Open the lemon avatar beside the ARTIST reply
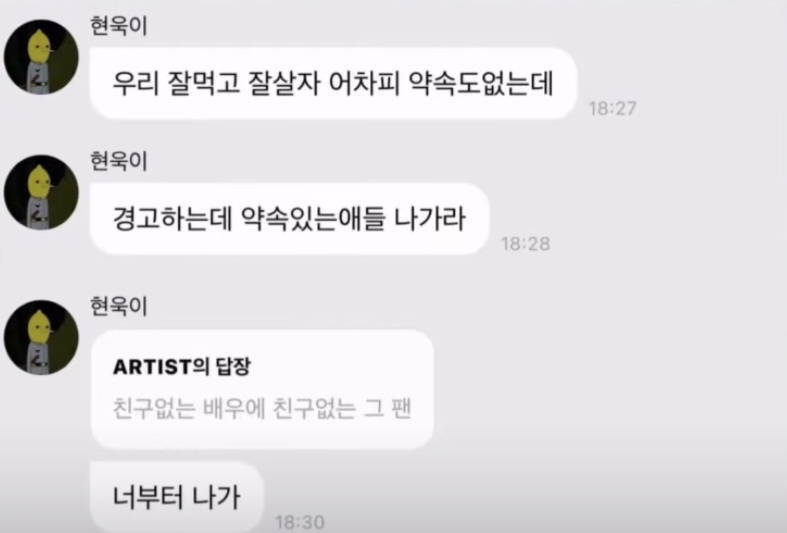Viewport: 787px width, 533px height. click(41, 337)
